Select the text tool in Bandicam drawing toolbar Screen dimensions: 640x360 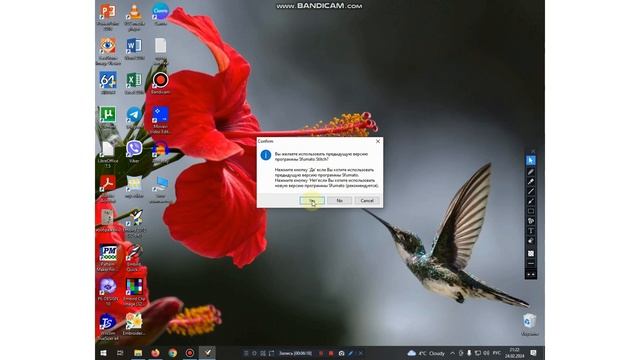click(531, 231)
